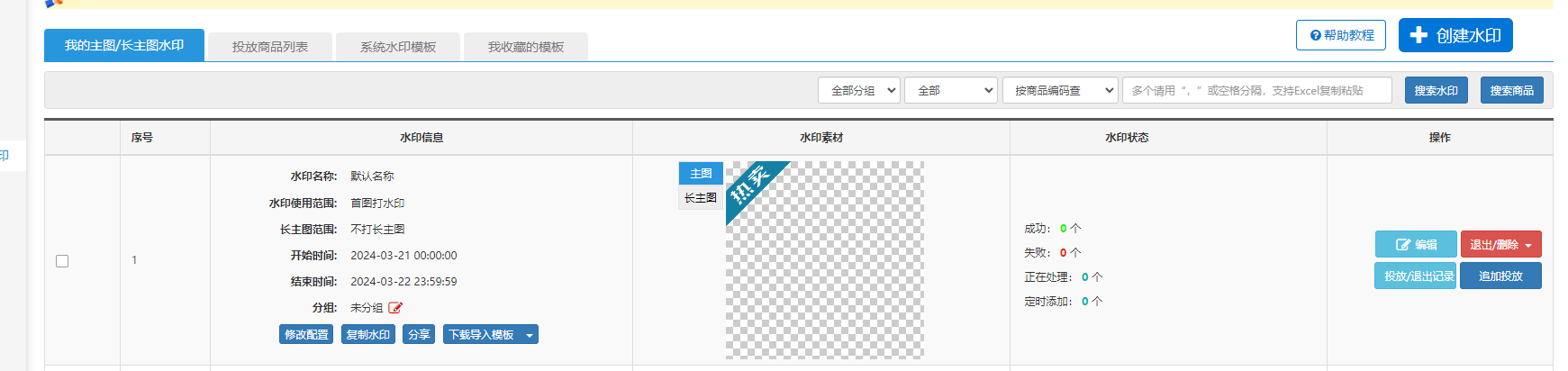Viewport: 1568px width, 371px height.
Task: Open the 按商品编码查 search type dropdown
Action: [x=1060, y=90]
